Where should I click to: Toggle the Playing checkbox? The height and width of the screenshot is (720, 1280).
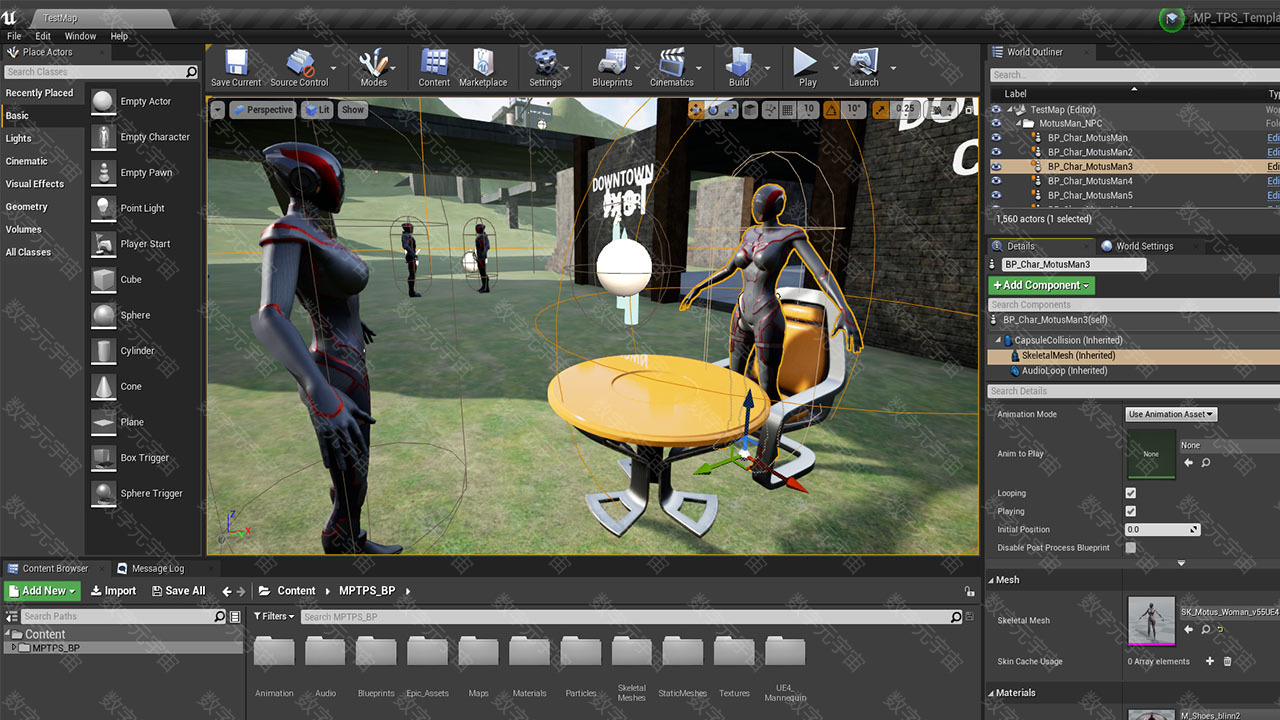[1131, 511]
